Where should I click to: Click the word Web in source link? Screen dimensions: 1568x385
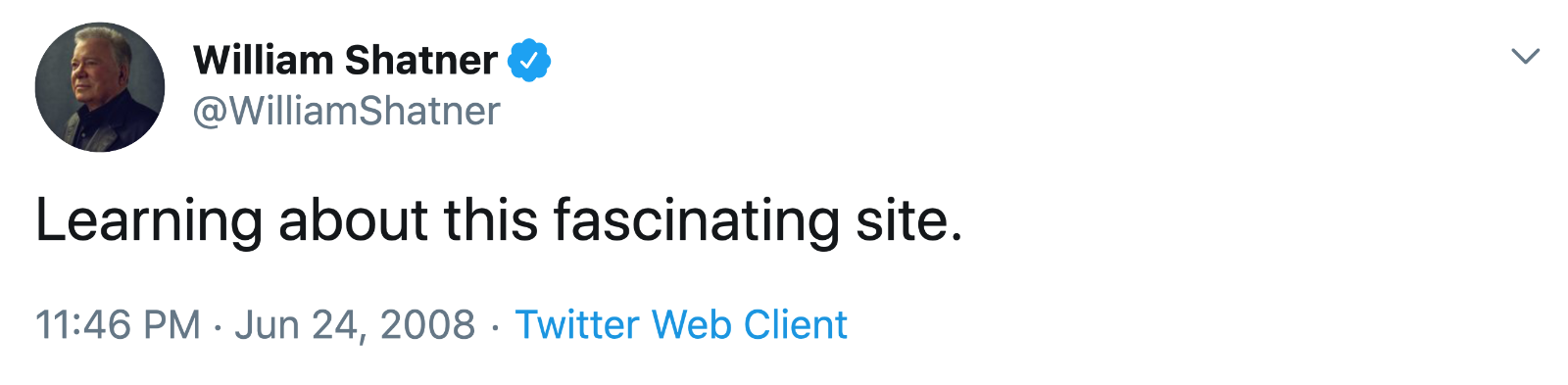pos(692,324)
